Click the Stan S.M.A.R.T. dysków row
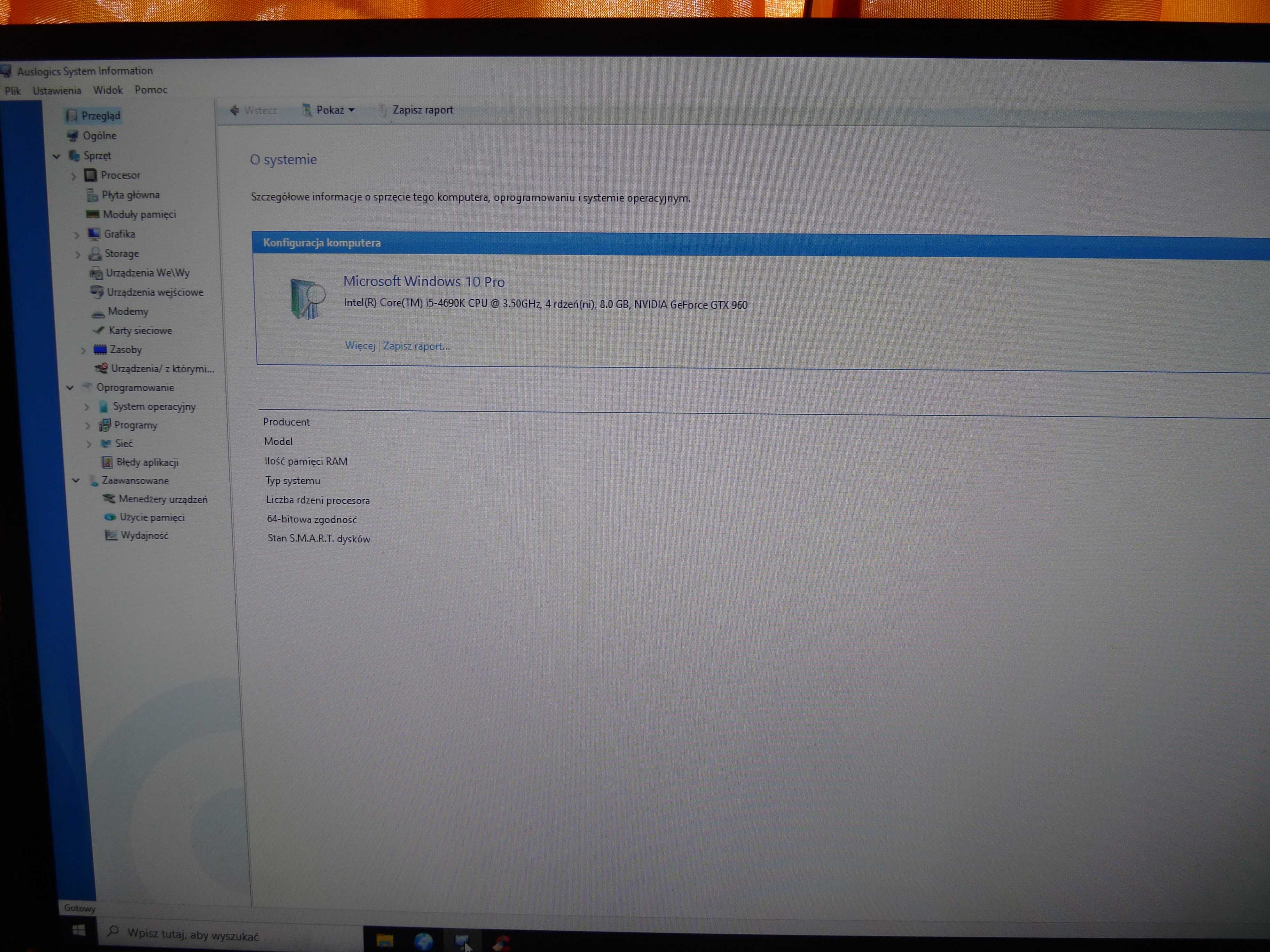This screenshot has height=952, width=1270. [x=319, y=539]
